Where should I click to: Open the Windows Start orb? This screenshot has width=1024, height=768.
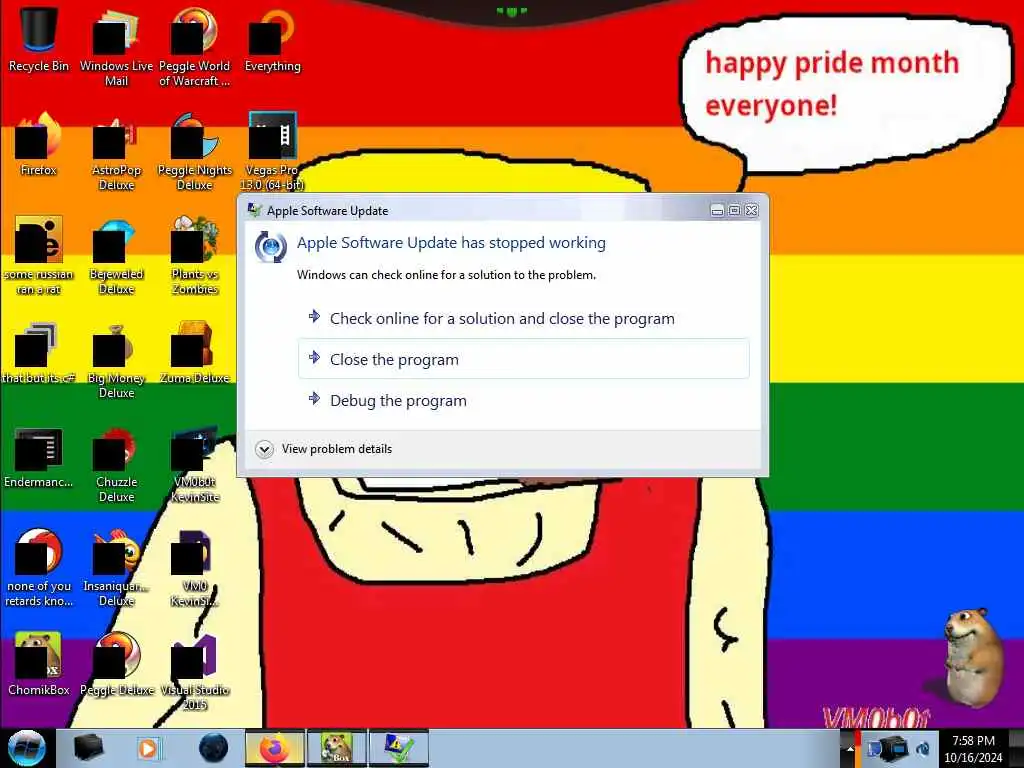[x=27, y=748]
